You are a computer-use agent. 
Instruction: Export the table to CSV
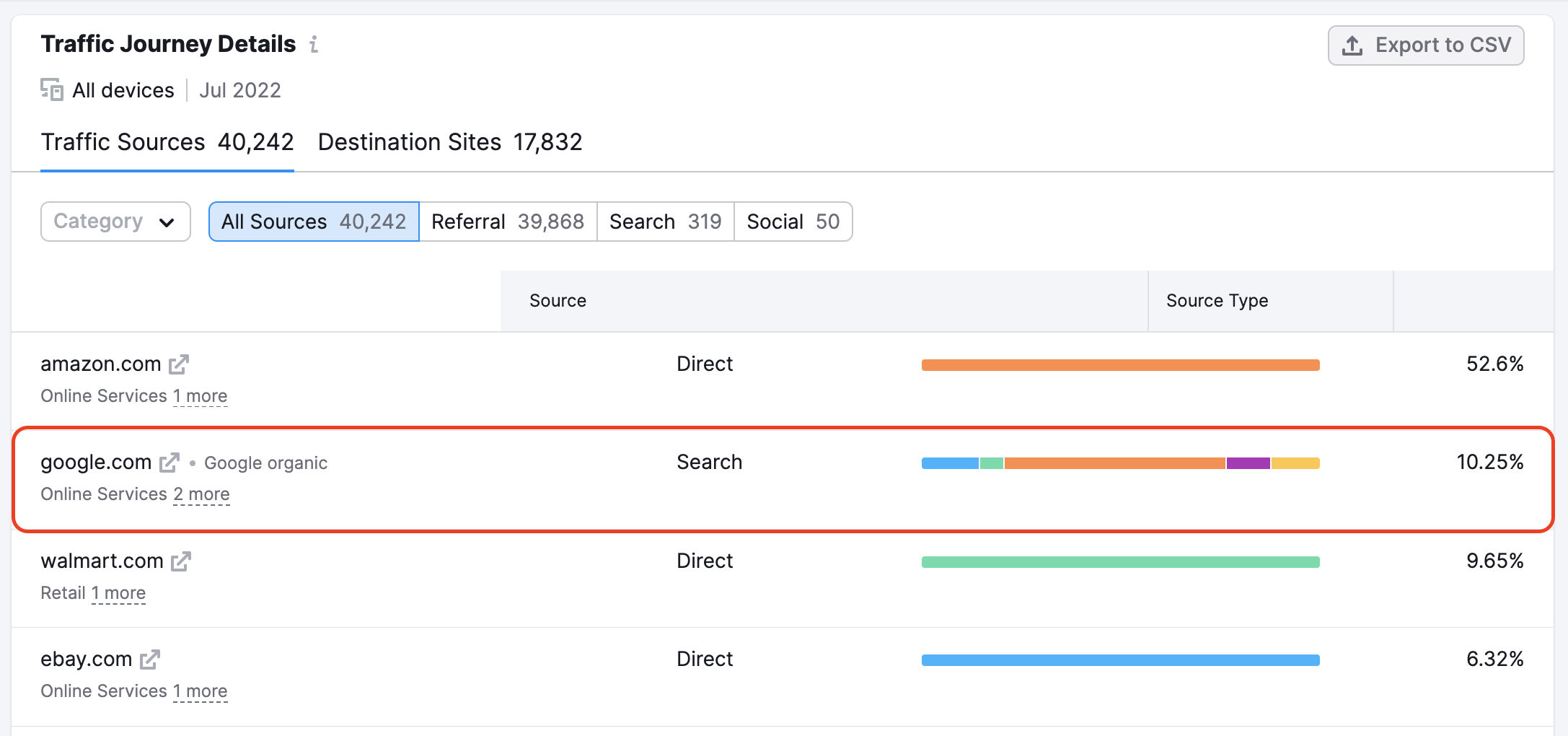(x=1426, y=45)
